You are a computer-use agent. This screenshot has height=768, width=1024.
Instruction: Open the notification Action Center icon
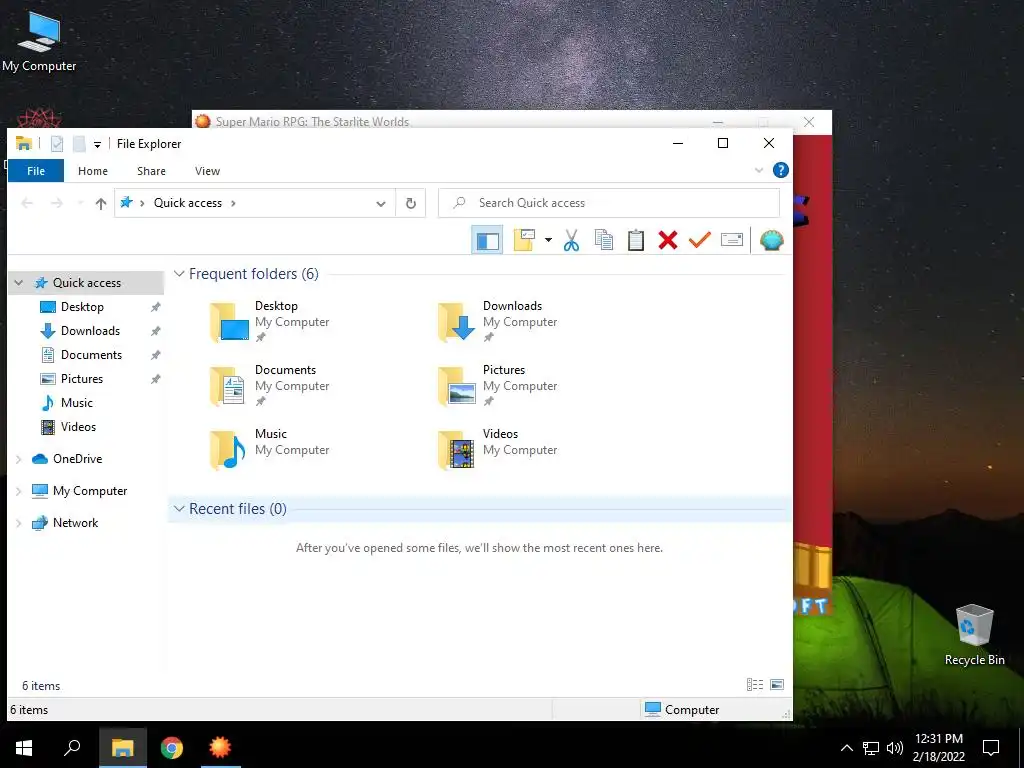click(x=991, y=748)
